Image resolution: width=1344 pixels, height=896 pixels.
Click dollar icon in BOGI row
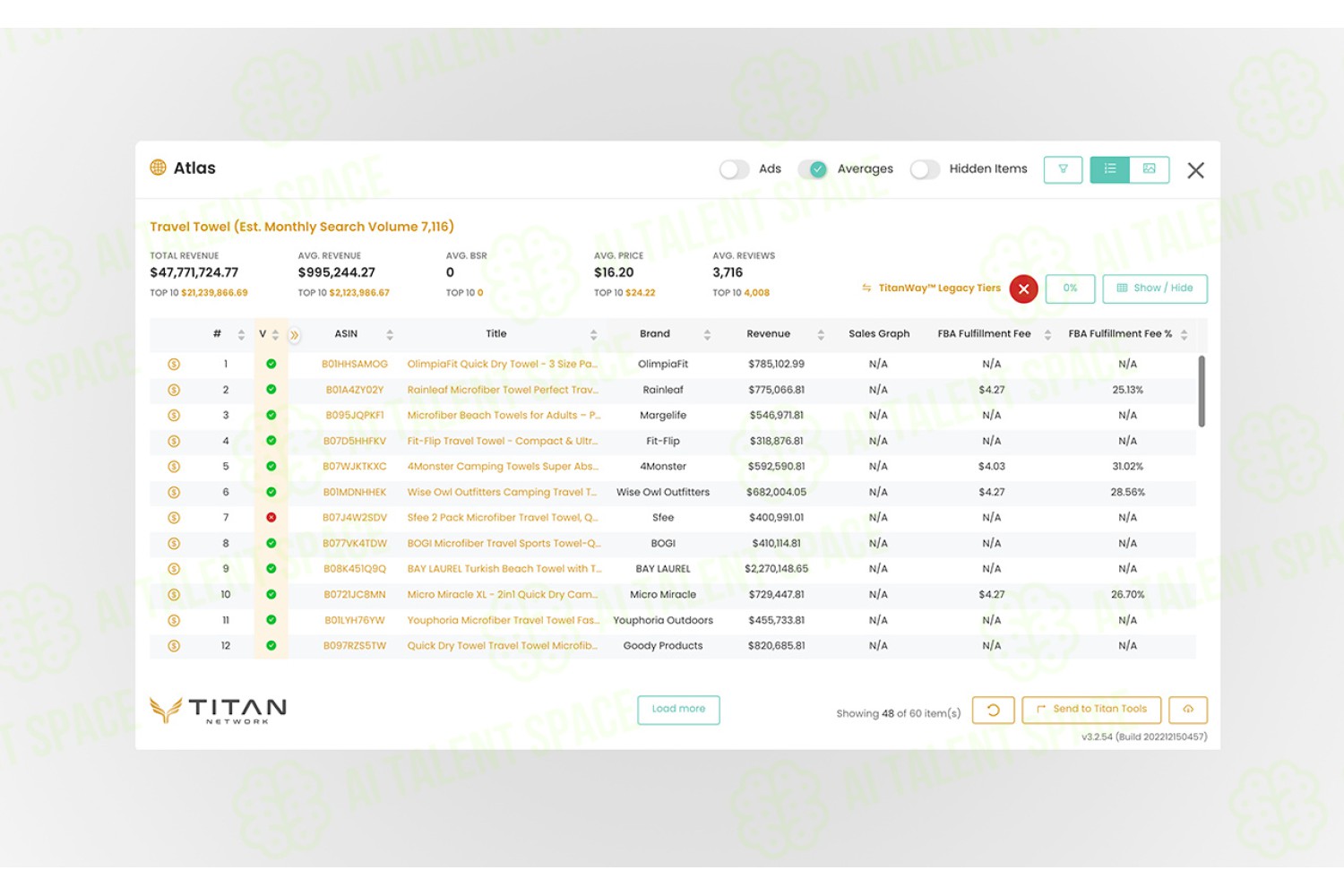174,544
